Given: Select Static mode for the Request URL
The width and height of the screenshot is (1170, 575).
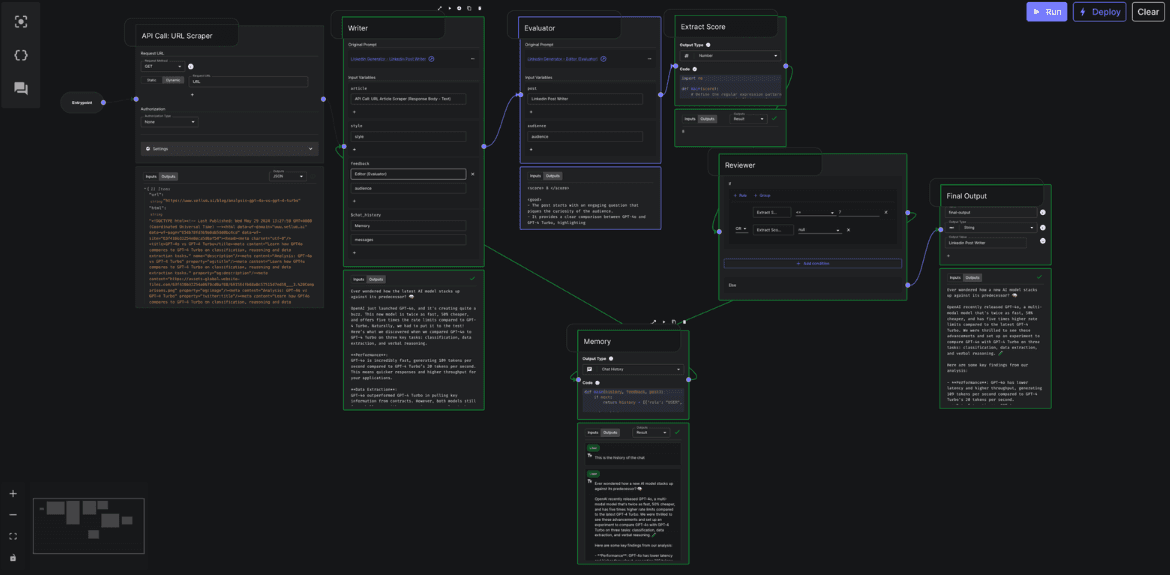Looking at the screenshot, I should [x=152, y=80].
